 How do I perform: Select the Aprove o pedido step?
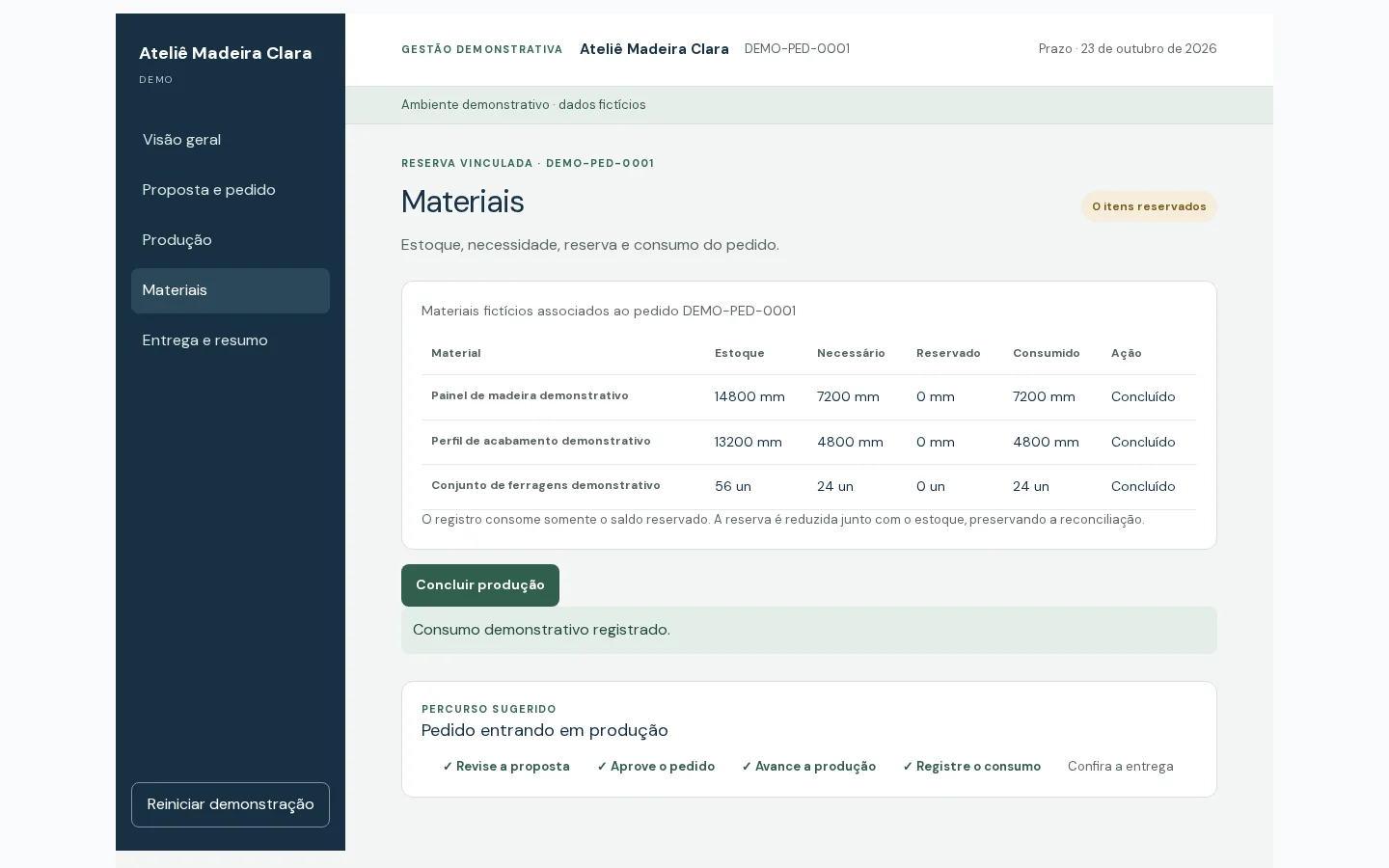click(656, 767)
